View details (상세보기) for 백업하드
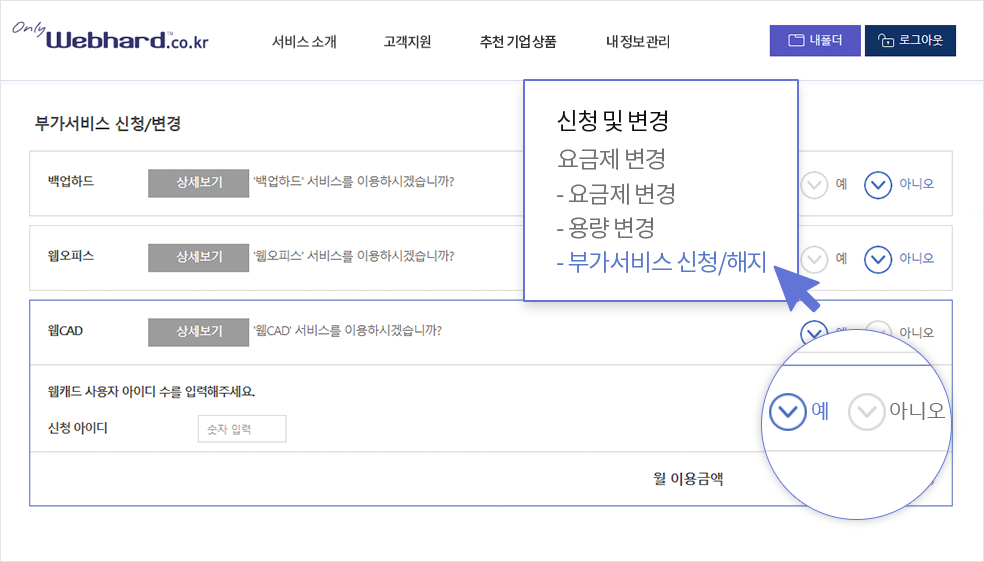 tap(198, 183)
